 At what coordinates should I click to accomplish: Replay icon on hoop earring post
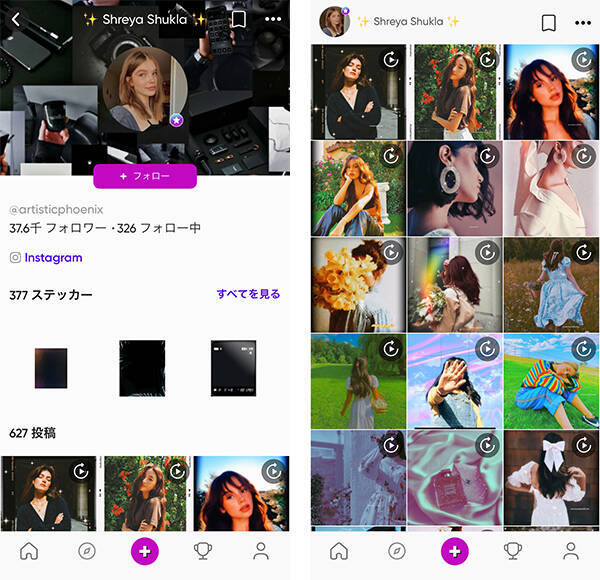(x=488, y=156)
